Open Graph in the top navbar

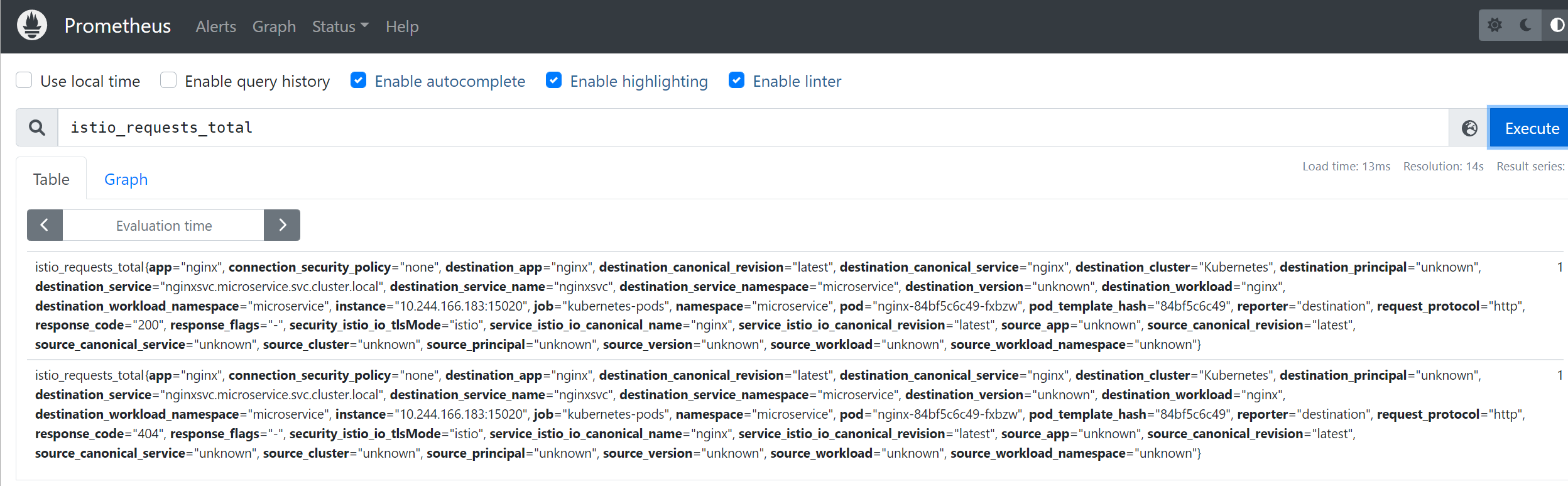[274, 26]
